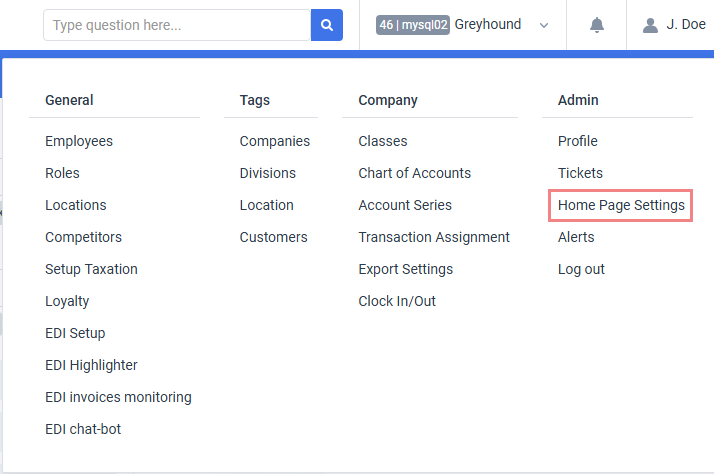Select EDI chat-bot
Image resolution: width=714 pixels, height=474 pixels.
tap(83, 429)
